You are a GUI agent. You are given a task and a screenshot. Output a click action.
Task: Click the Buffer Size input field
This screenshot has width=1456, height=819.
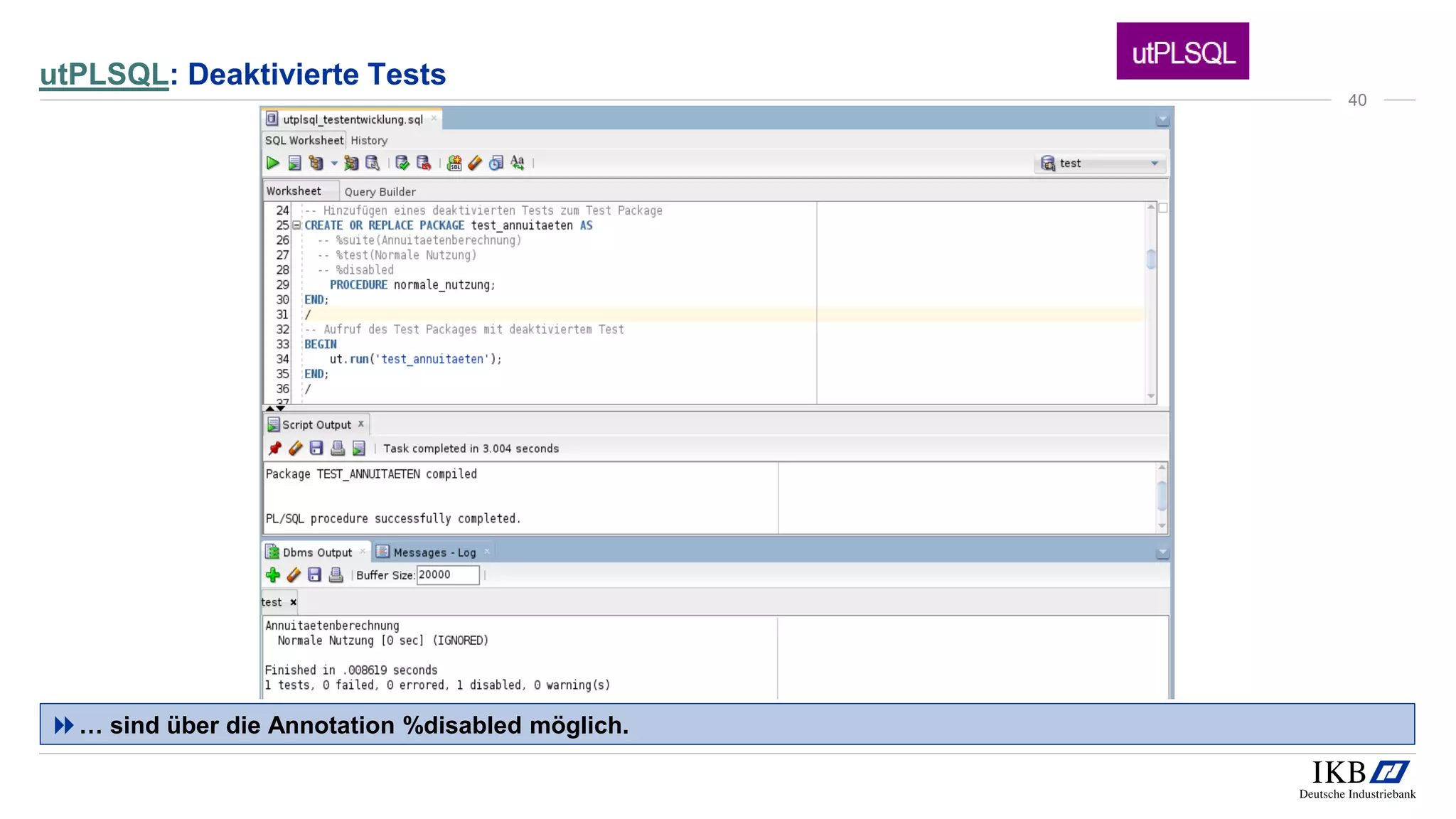click(x=448, y=574)
